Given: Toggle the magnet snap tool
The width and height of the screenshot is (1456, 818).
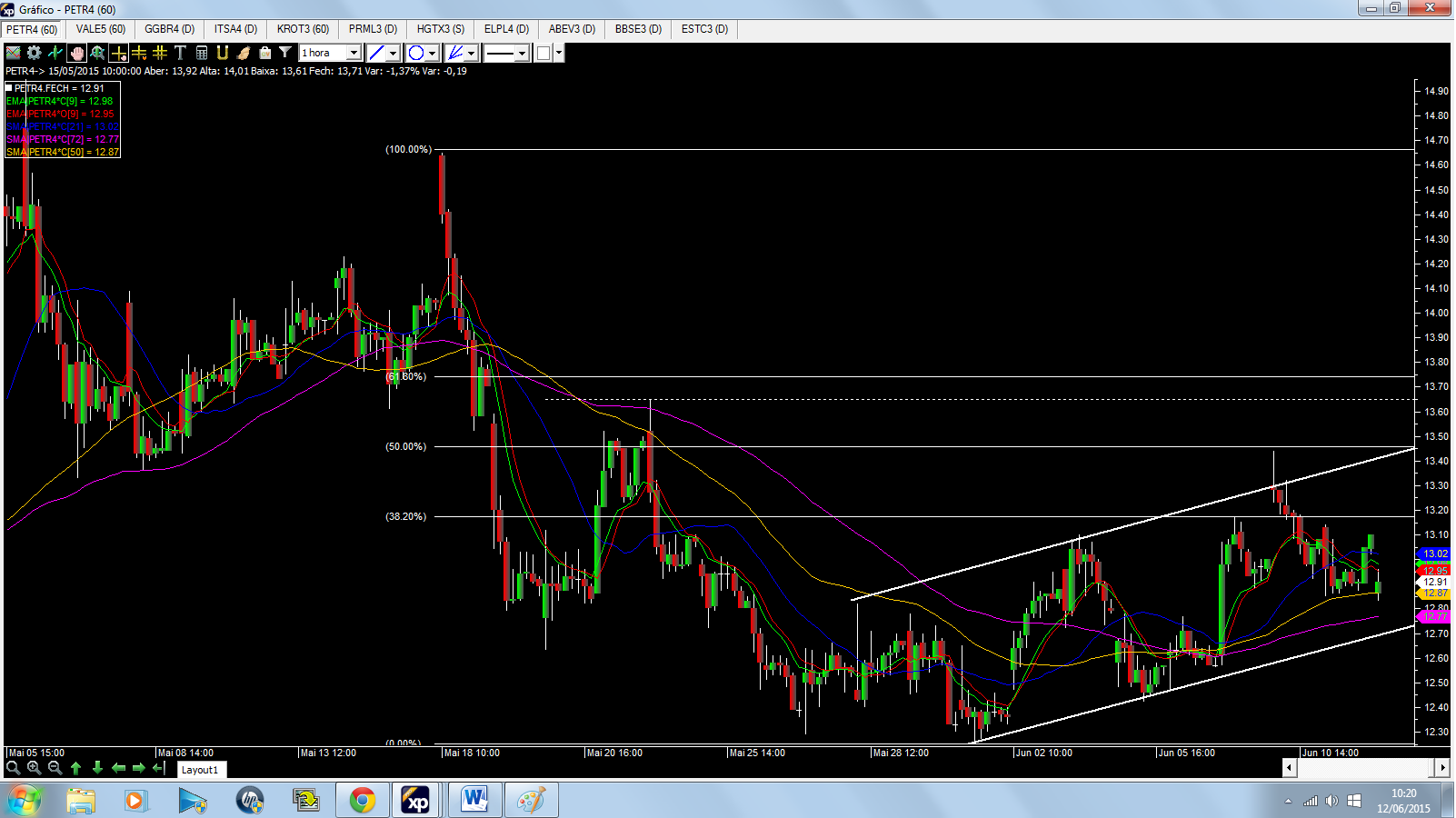Looking at the screenshot, I should 223,53.
